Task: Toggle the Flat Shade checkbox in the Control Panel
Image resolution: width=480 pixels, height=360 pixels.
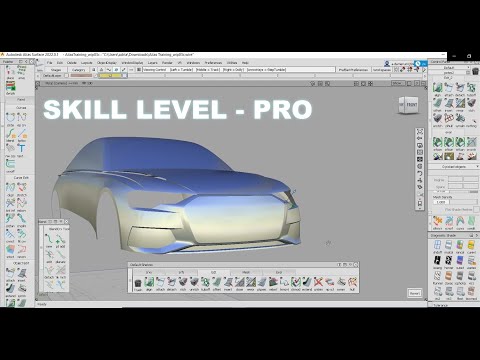Action: click(x=476, y=209)
